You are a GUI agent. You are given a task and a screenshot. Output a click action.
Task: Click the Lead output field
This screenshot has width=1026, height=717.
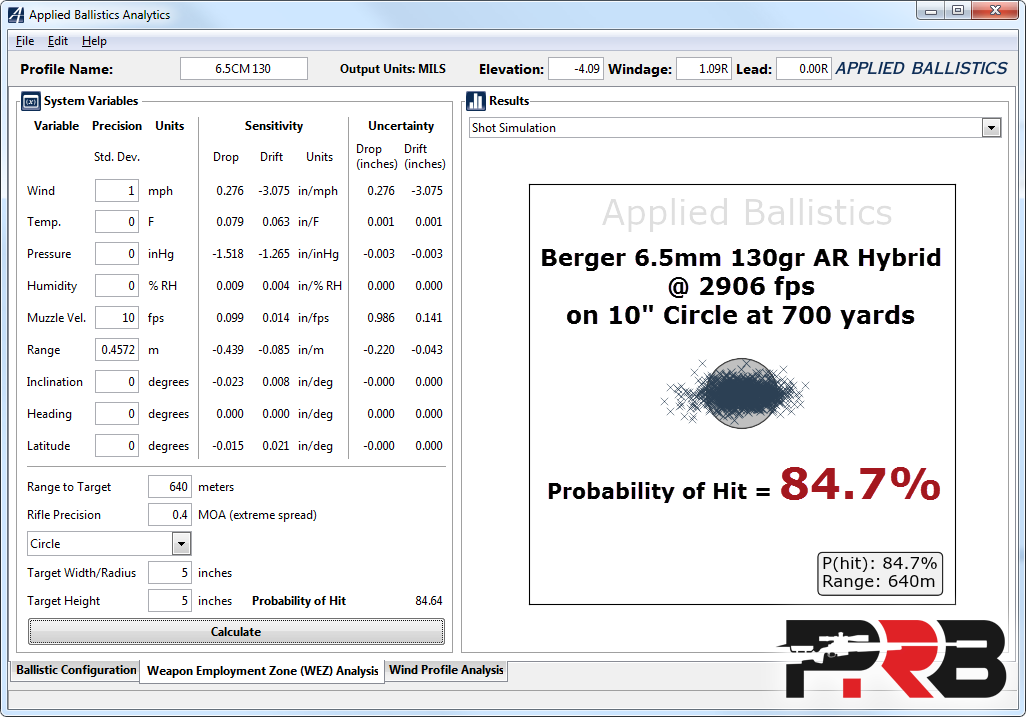pos(804,69)
